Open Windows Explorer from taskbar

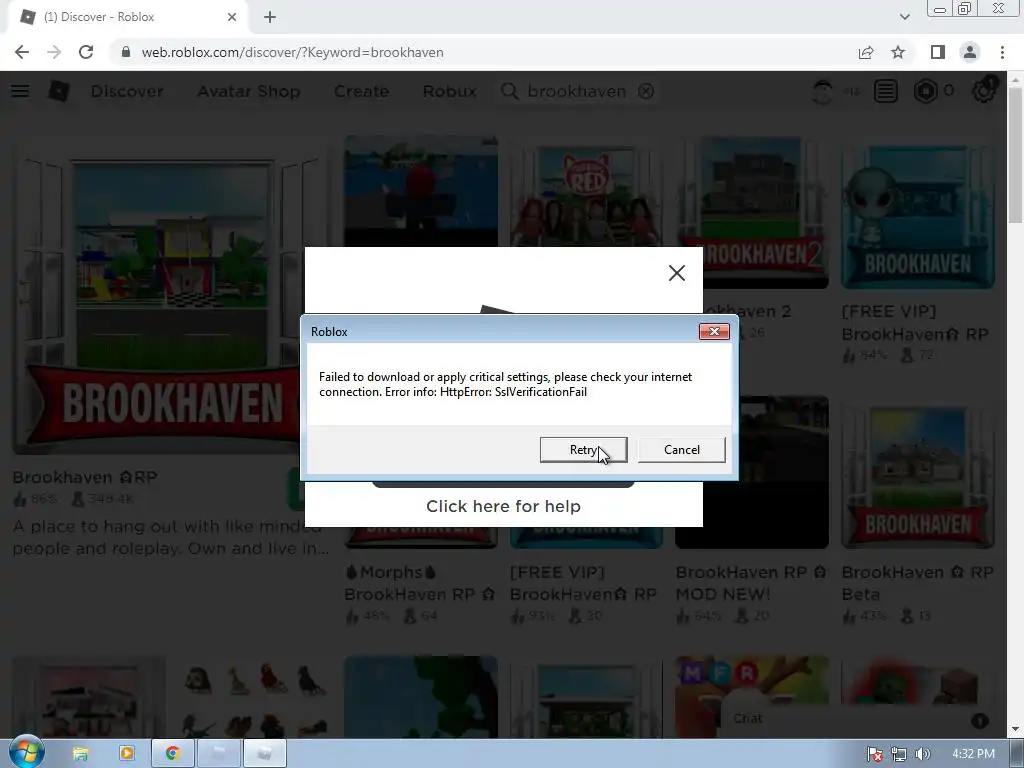[x=80, y=754]
